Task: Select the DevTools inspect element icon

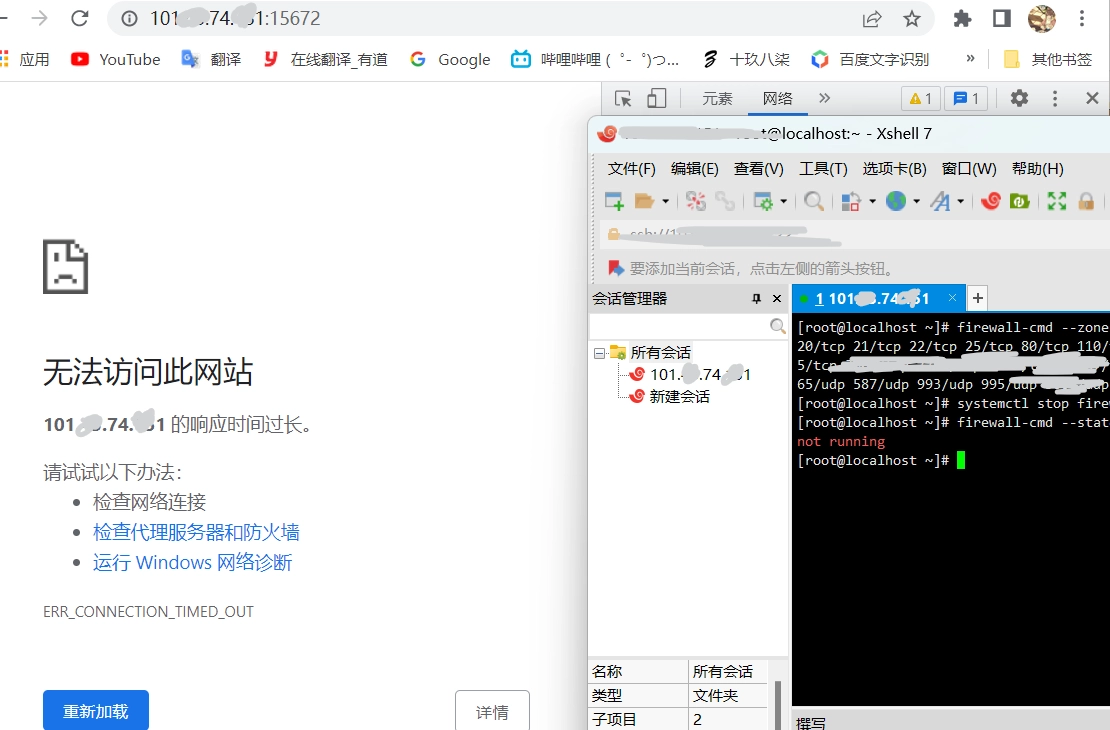Action: [x=623, y=98]
